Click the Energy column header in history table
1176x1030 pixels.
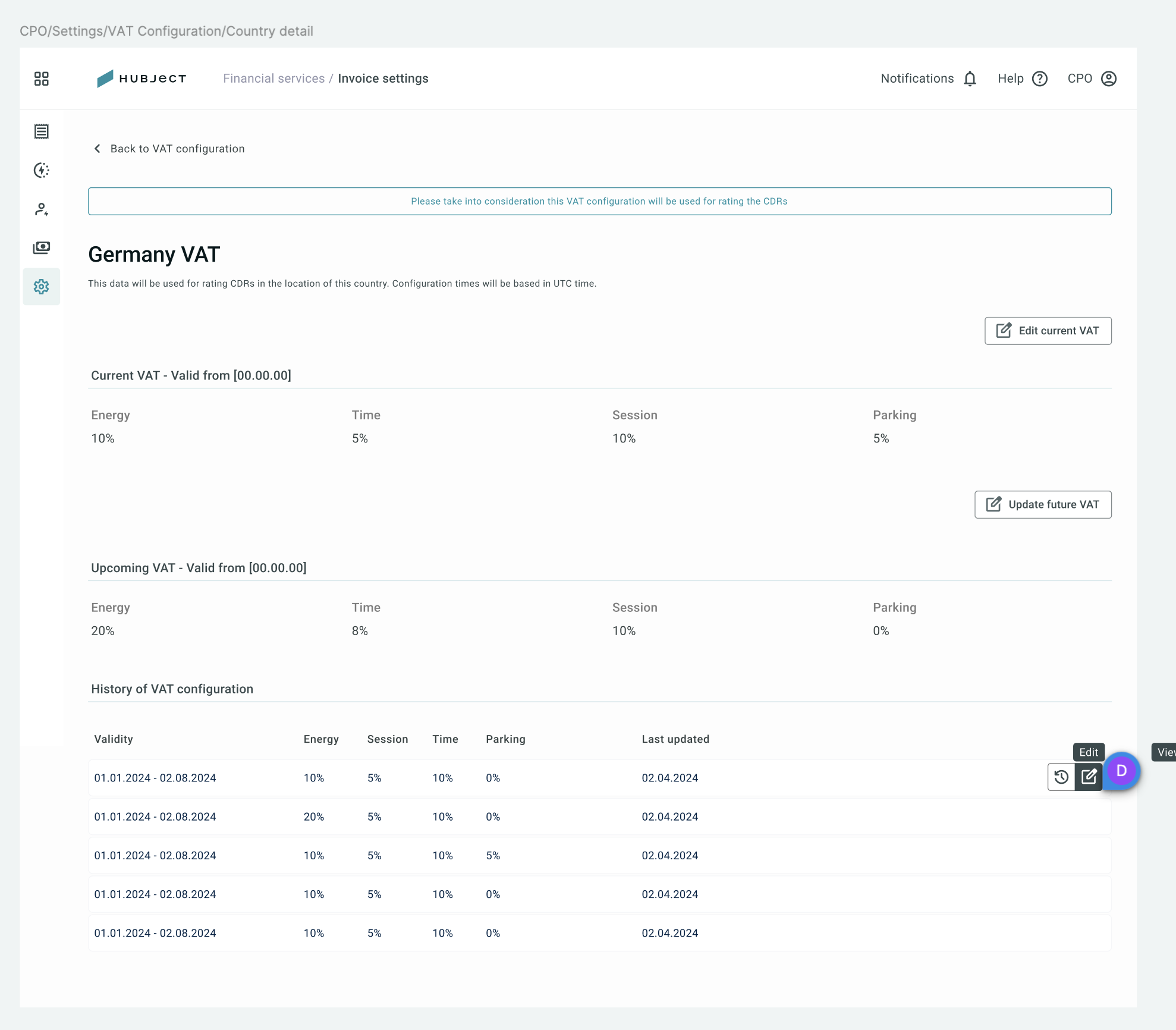(321, 739)
